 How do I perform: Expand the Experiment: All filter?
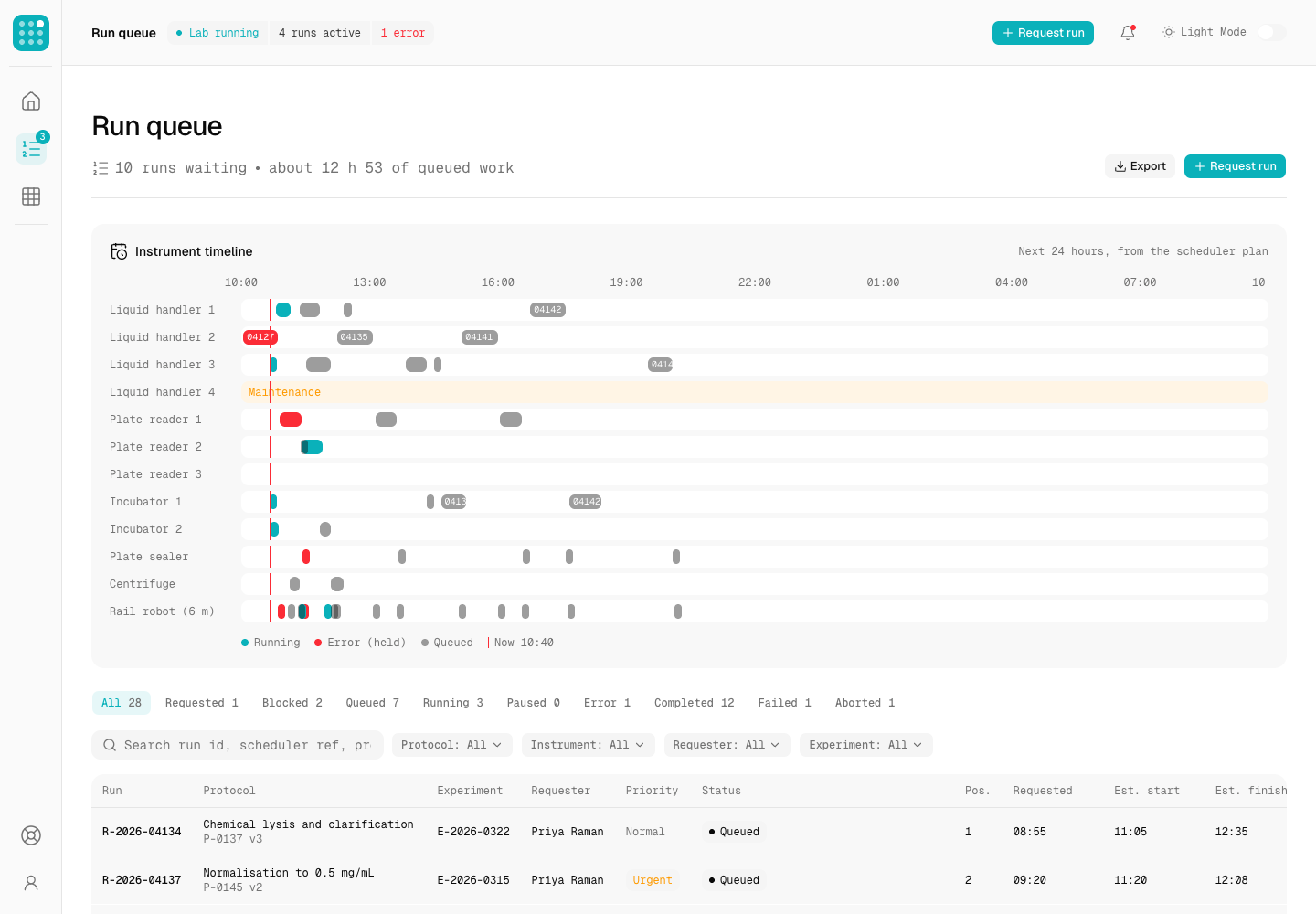(865, 745)
